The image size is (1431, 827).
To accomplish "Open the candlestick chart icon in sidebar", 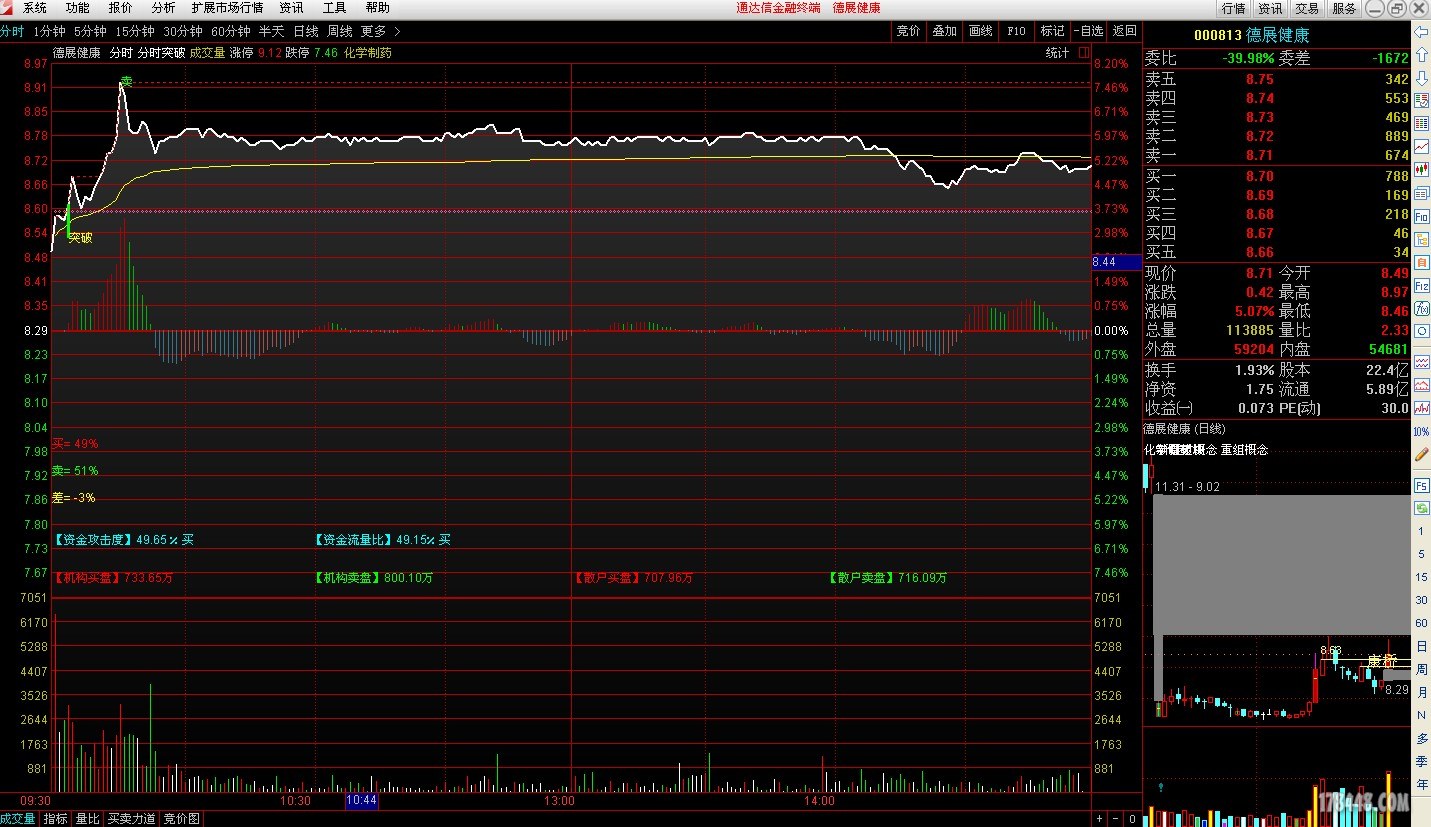I will tap(1421, 168).
